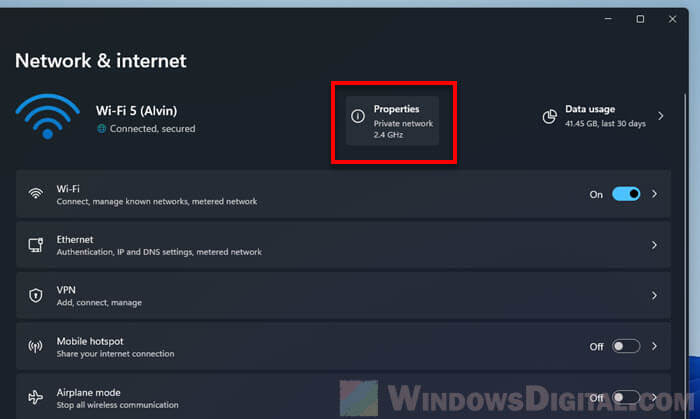Turn on the Airplane mode toggle
The height and width of the screenshot is (419, 700).
click(626, 397)
